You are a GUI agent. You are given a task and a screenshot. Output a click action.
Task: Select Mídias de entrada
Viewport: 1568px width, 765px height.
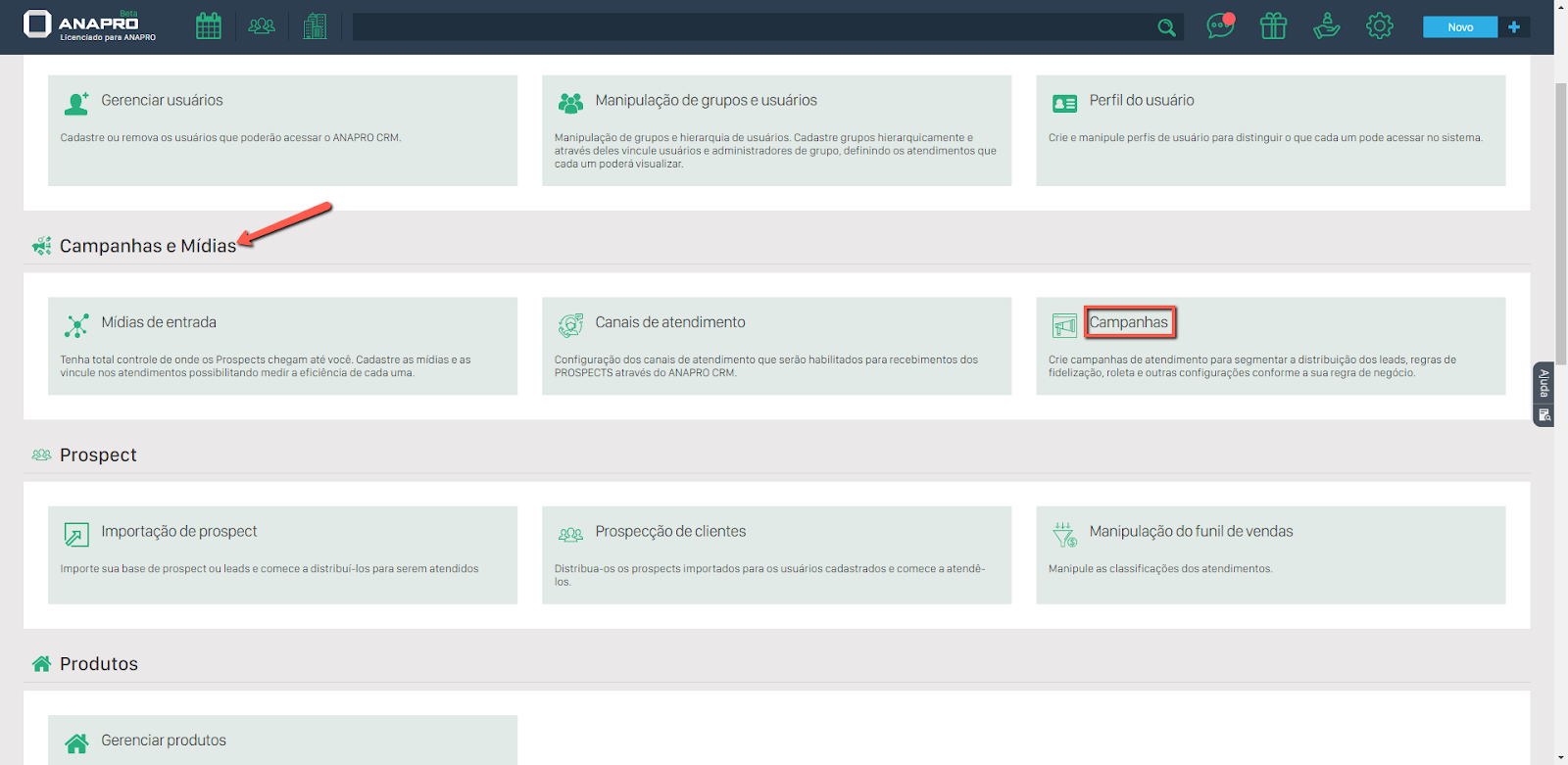coord(159,322)
